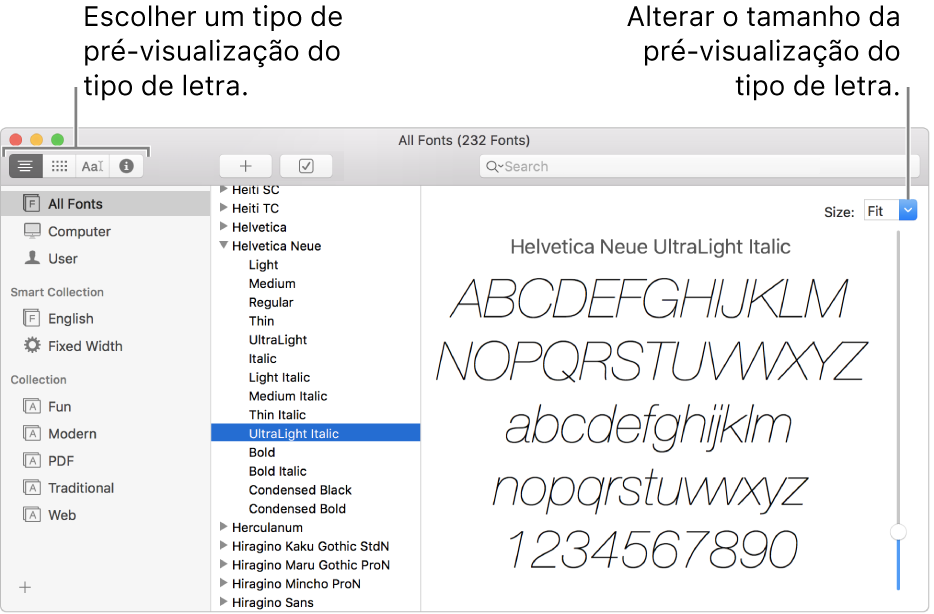Choose the Thin Italic typeface
934x614 pixels.
(278, 415)
